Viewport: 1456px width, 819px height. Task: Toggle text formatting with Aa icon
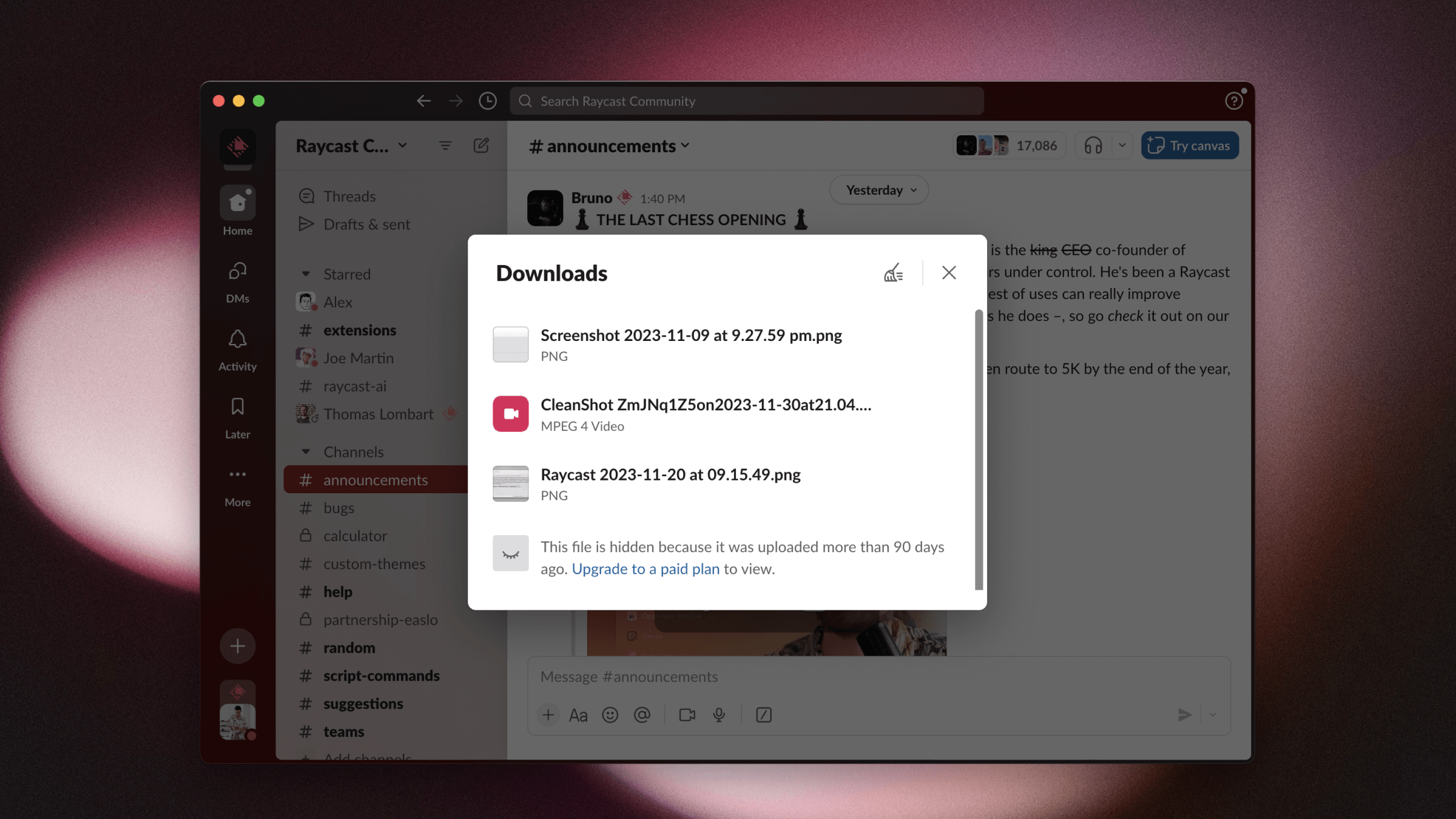[x=578, y=715]
